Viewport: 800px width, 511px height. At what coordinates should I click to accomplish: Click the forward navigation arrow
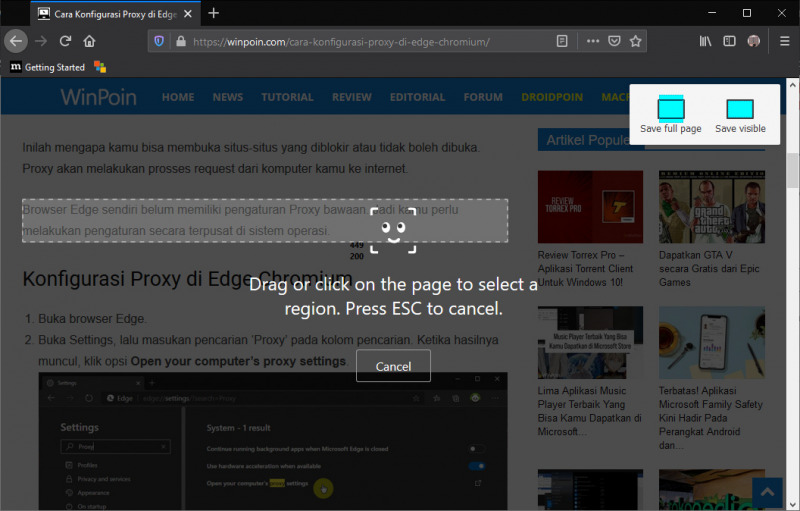coord(41,41)
